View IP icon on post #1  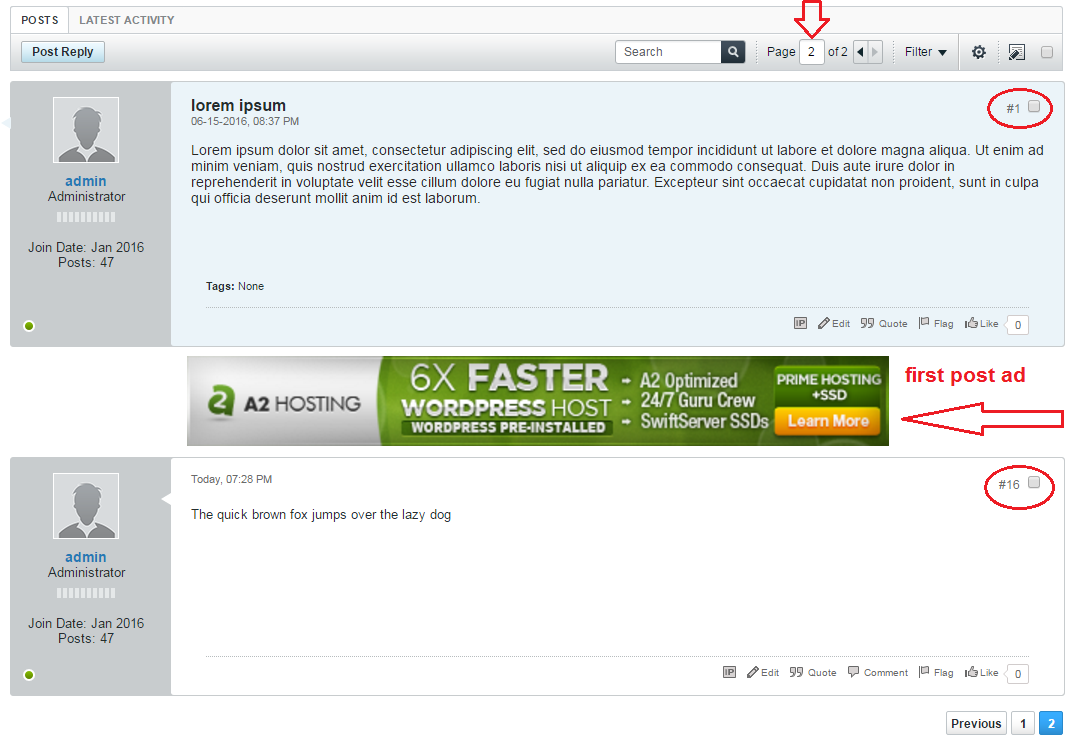800,323
